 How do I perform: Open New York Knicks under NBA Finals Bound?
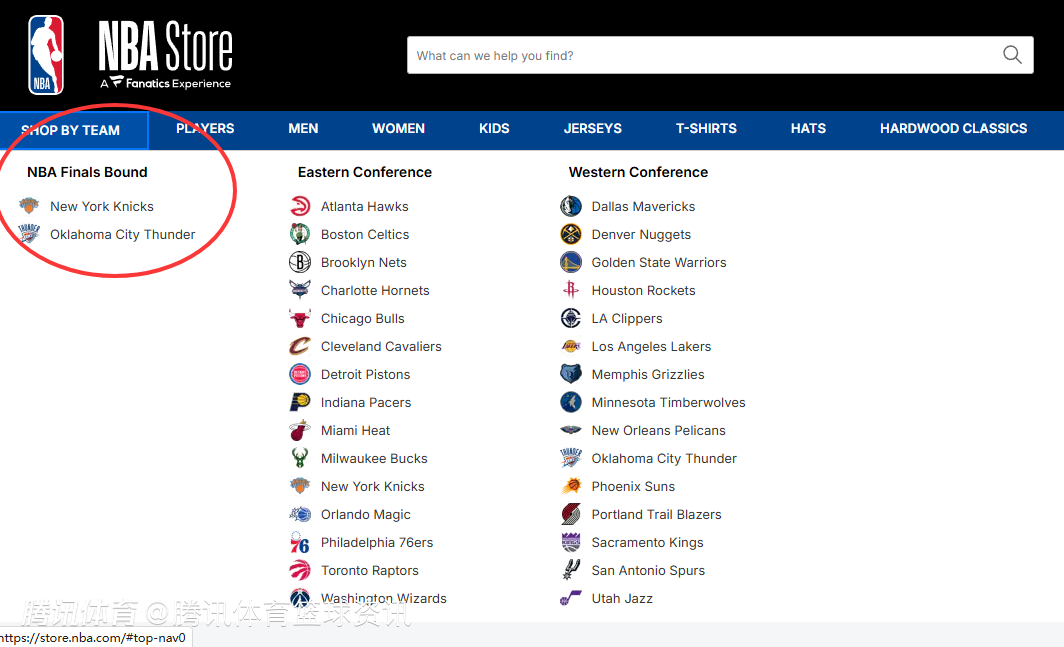(x=102, y=206)
